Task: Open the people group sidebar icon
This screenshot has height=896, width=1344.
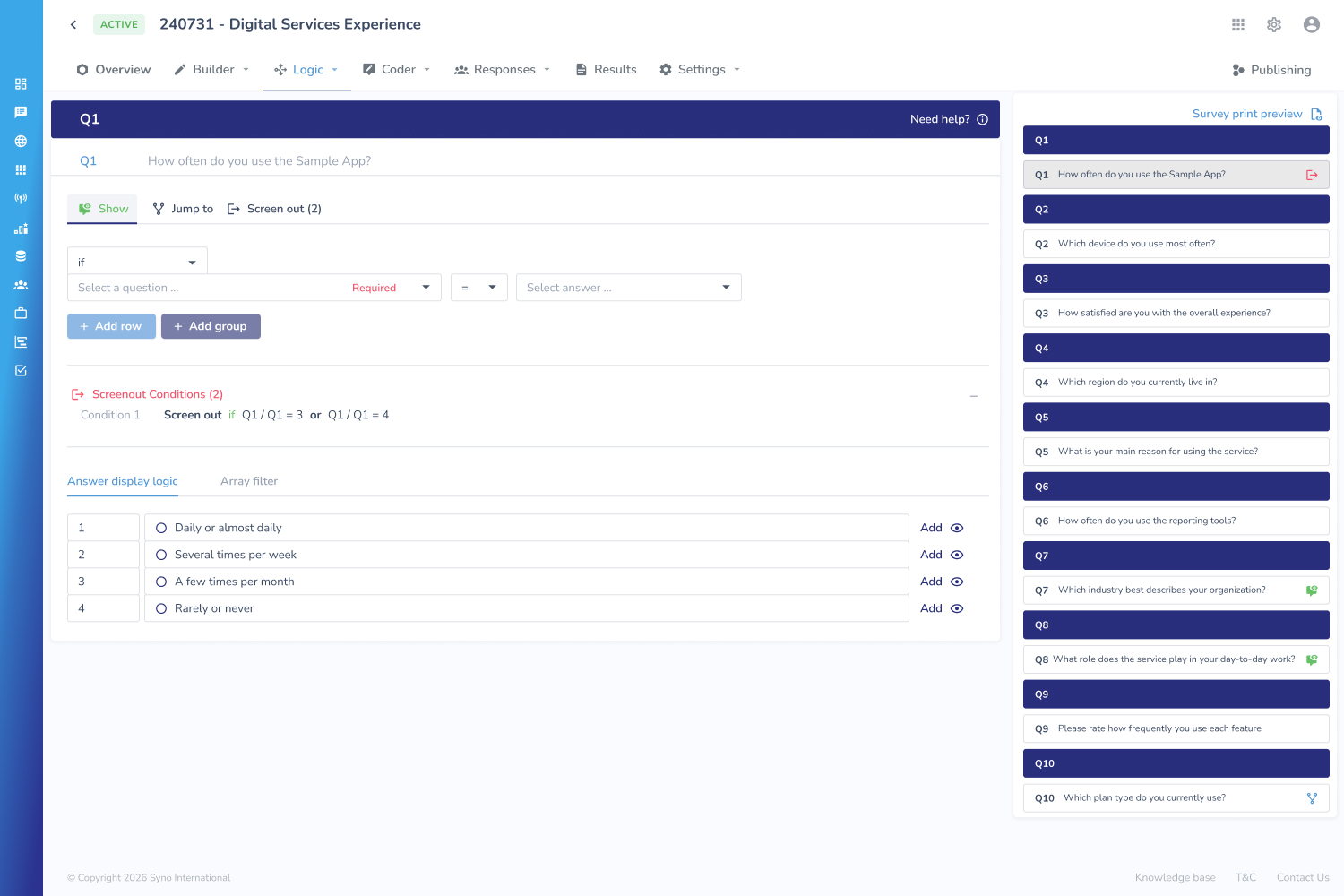Action: (x=21, y=285)
